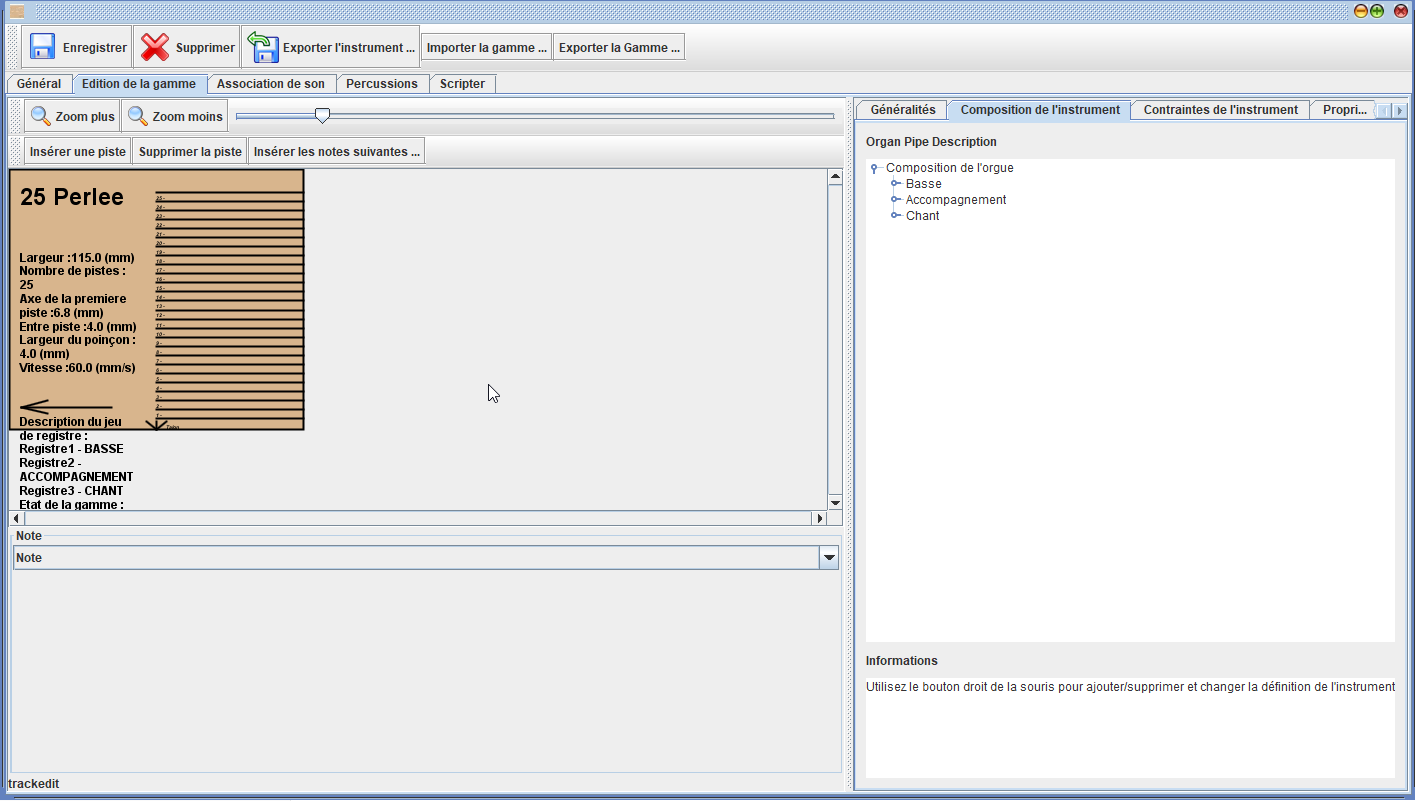The height and width of the screenshot is (801, 1415).
Task: Click the right tab-scroll arrow icon
Action: [1400, 111]
